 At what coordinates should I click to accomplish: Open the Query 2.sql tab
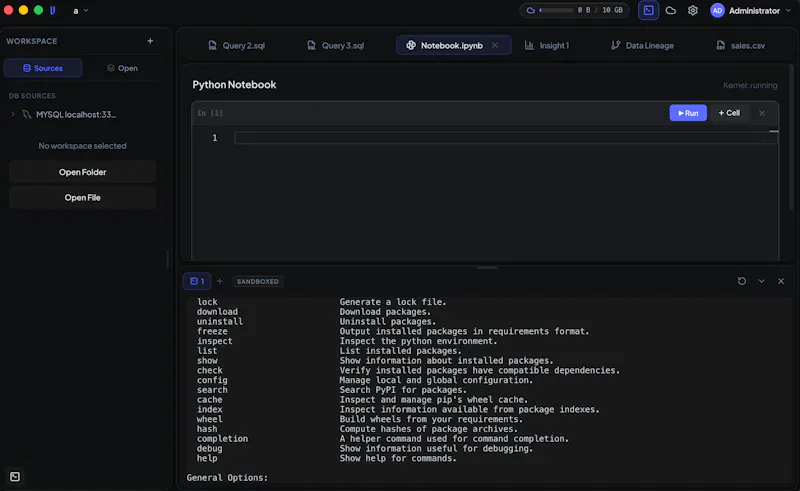pyautogui.click(x=236, y=45)
